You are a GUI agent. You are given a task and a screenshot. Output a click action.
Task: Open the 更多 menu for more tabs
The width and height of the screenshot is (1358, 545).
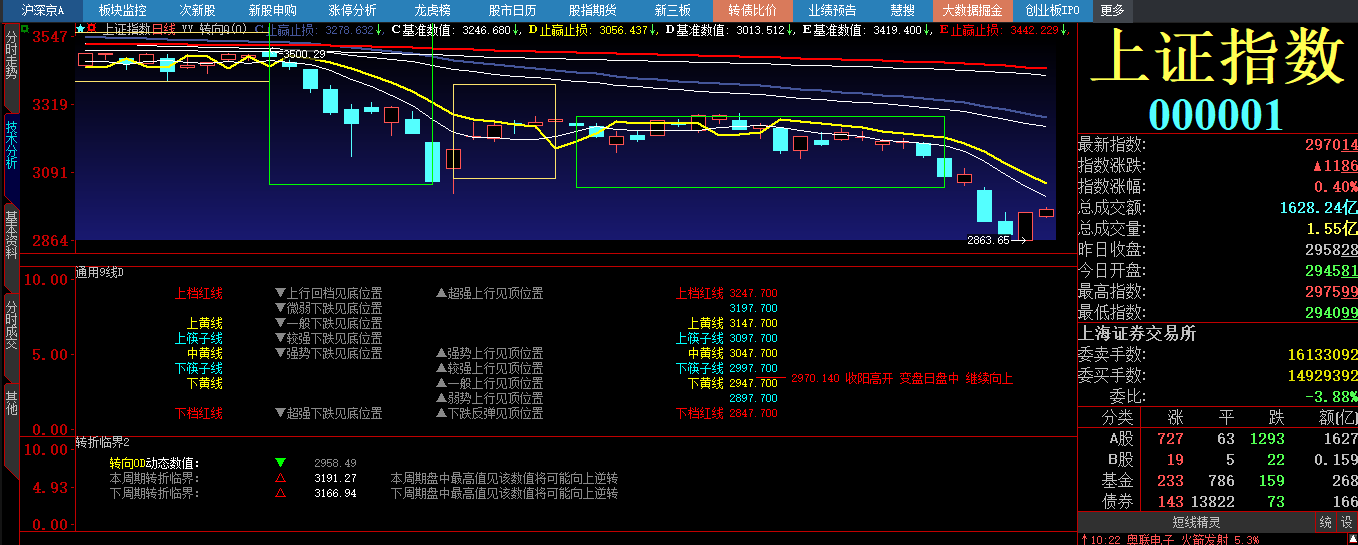[x=1111, y=10]
